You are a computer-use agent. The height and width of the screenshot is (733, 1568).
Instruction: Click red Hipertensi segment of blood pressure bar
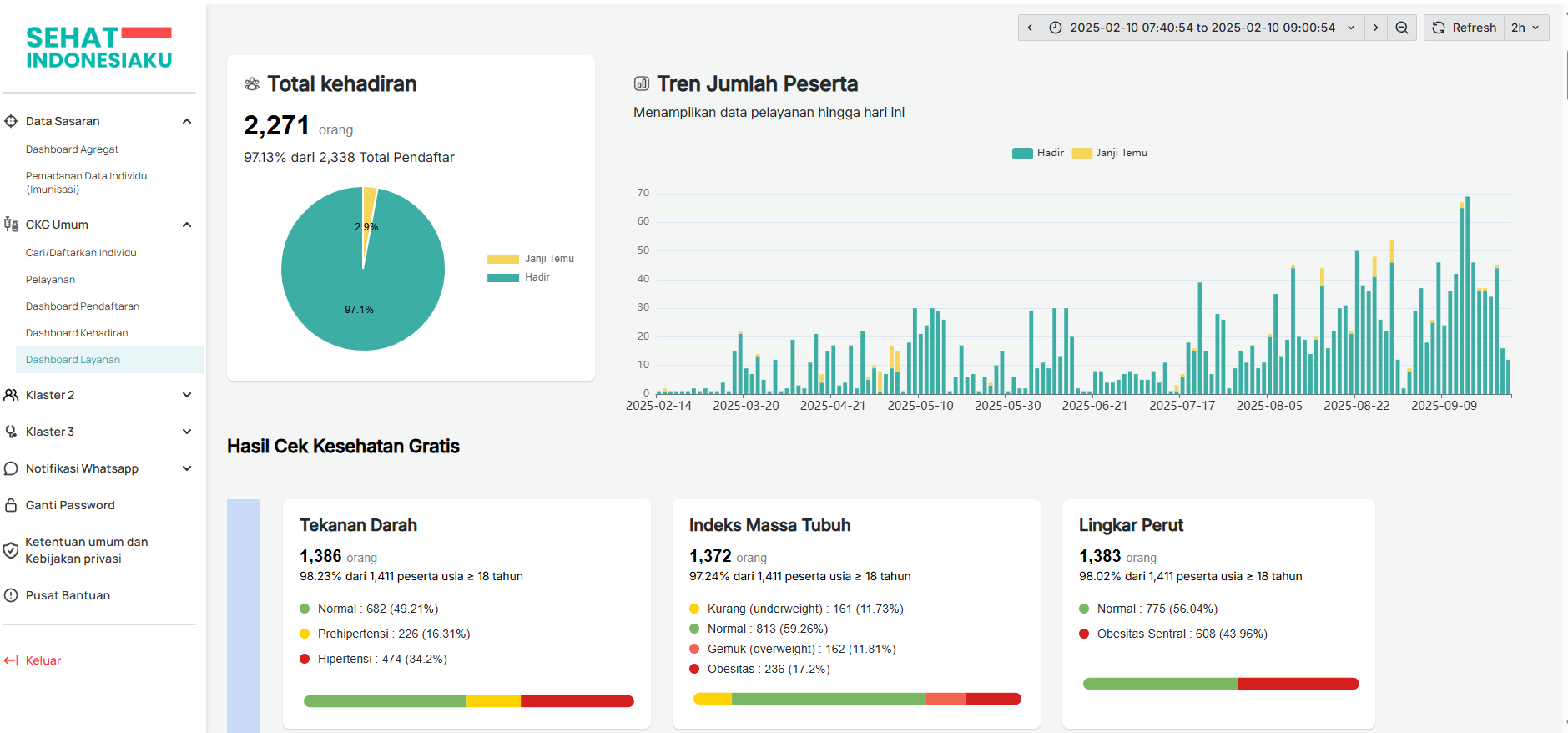[x=577, y=701]
